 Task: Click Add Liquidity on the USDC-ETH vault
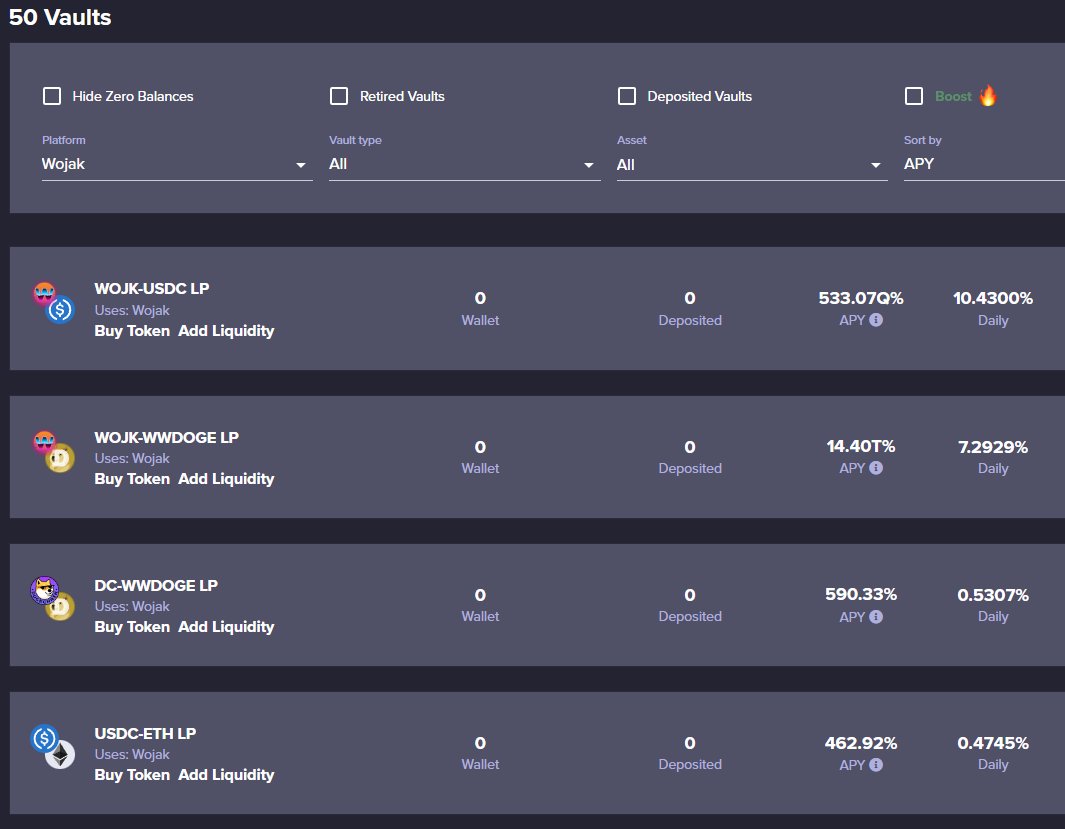[226, 775]
